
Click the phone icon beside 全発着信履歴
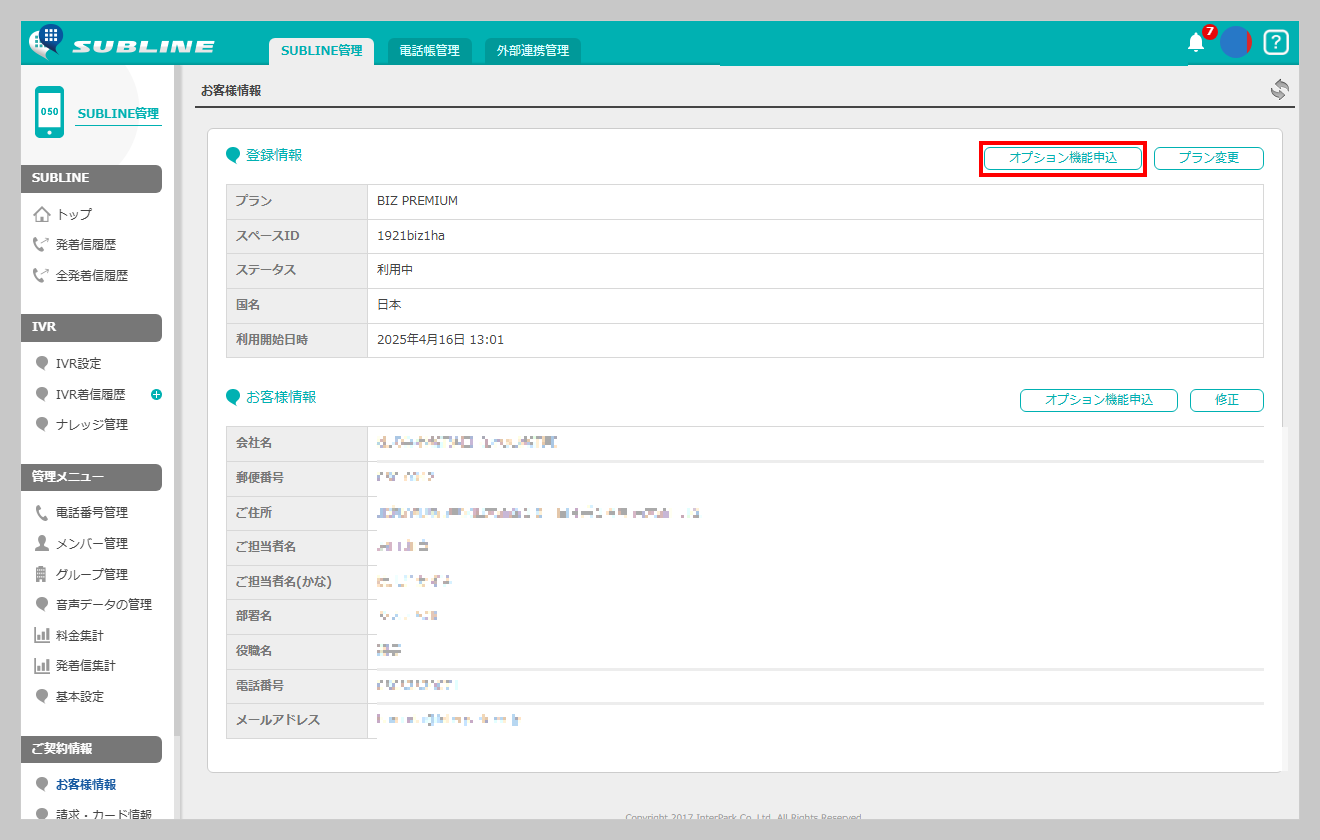pos(41,275)
